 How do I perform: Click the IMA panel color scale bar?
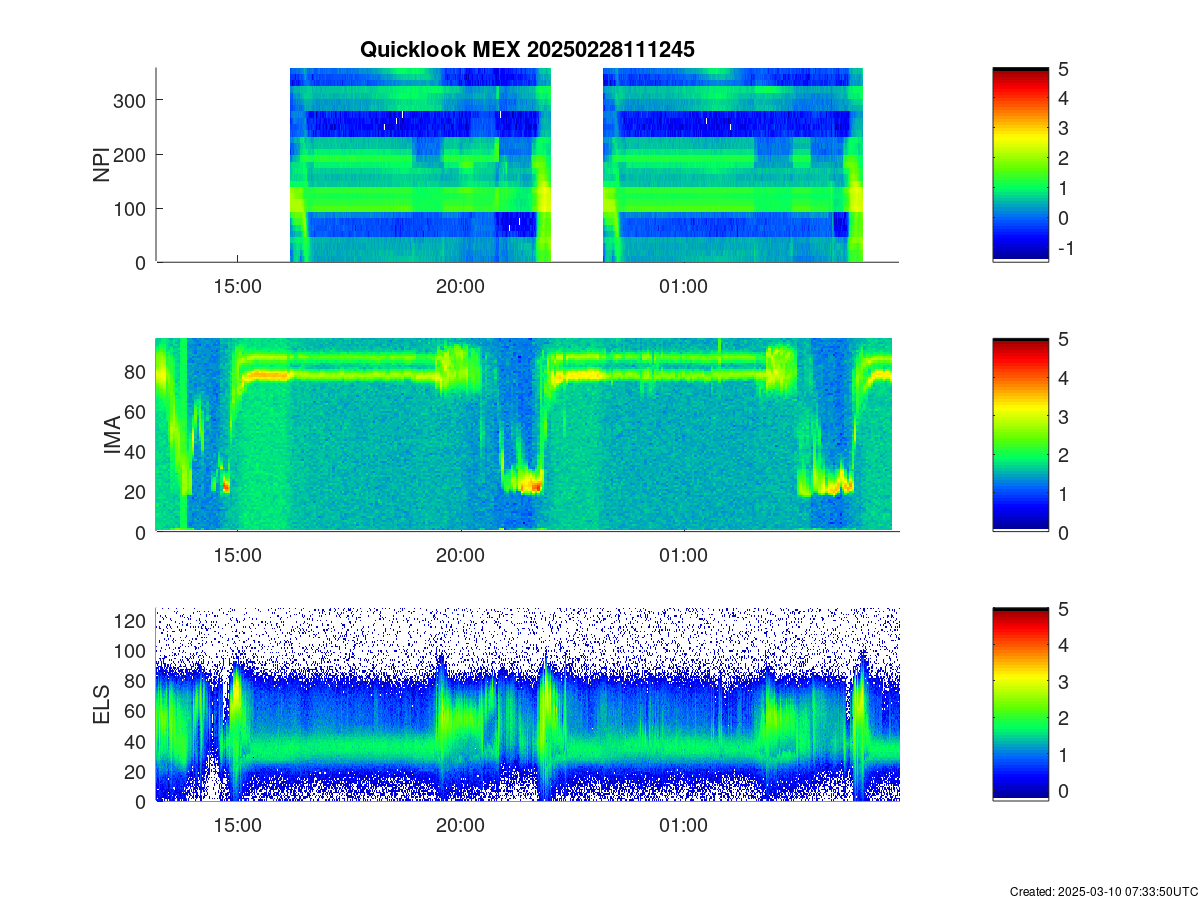(1020, 435)
